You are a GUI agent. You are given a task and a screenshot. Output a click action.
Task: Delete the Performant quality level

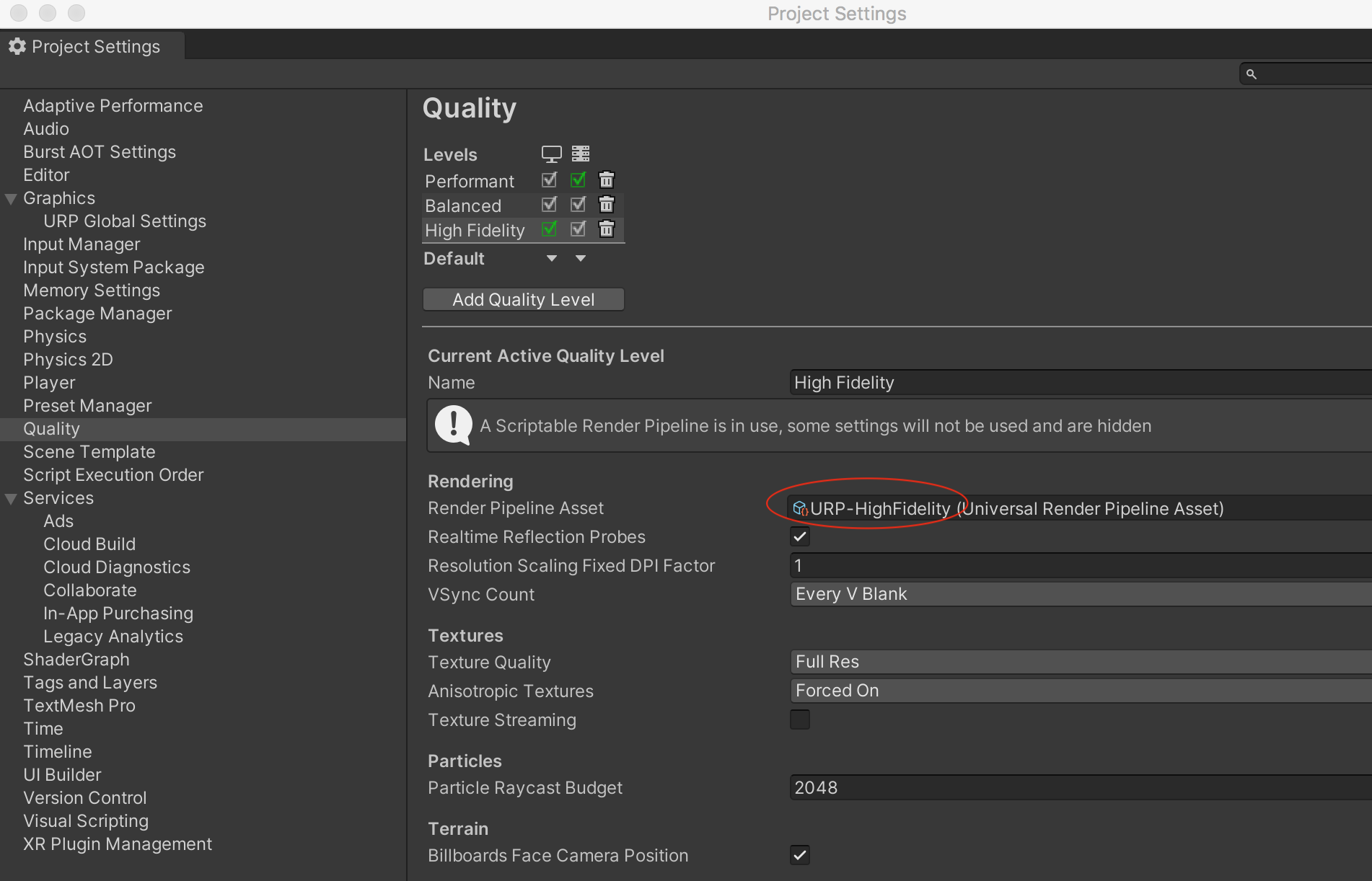[607, 180]
